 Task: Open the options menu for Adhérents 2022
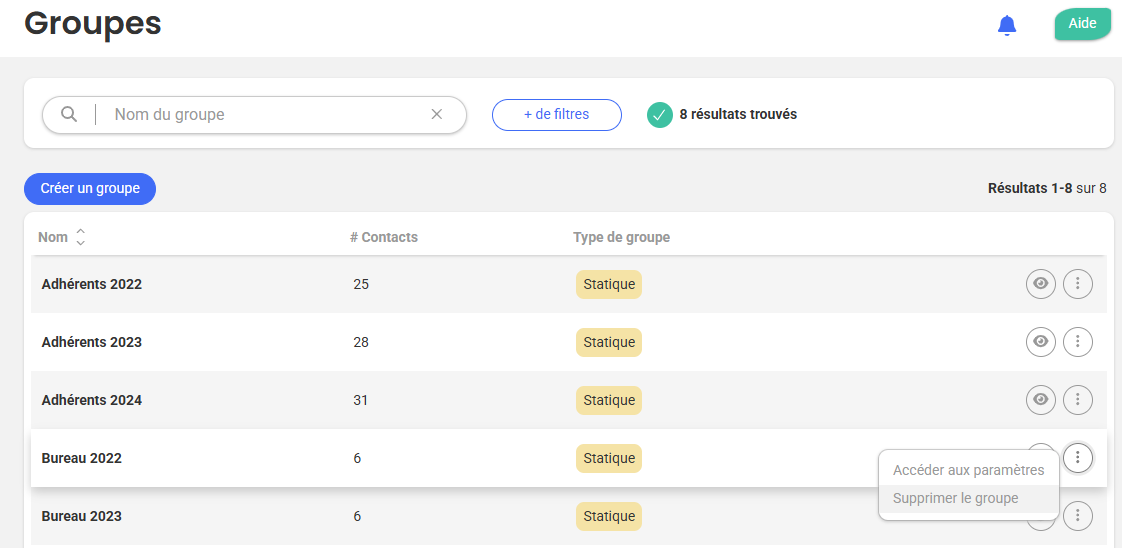(1077, 284)
